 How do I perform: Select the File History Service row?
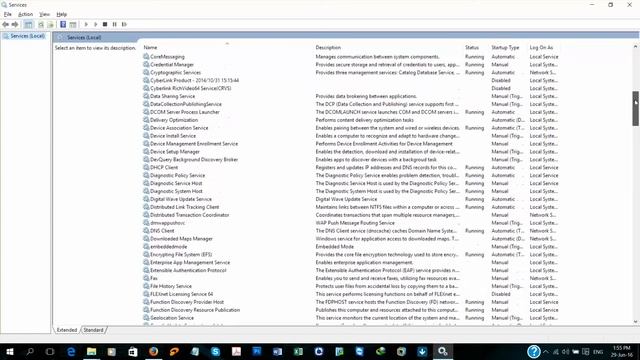point(351,286)
